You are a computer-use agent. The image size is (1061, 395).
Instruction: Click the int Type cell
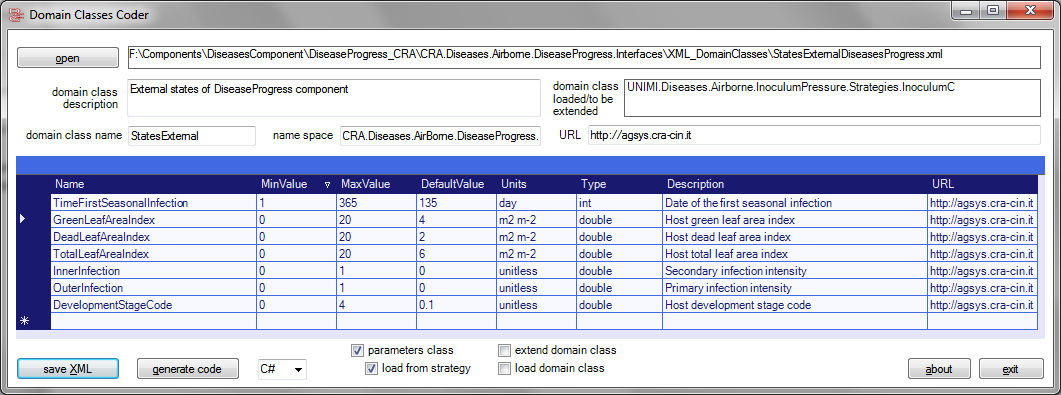pyautogui.click(x=618, y=203)
